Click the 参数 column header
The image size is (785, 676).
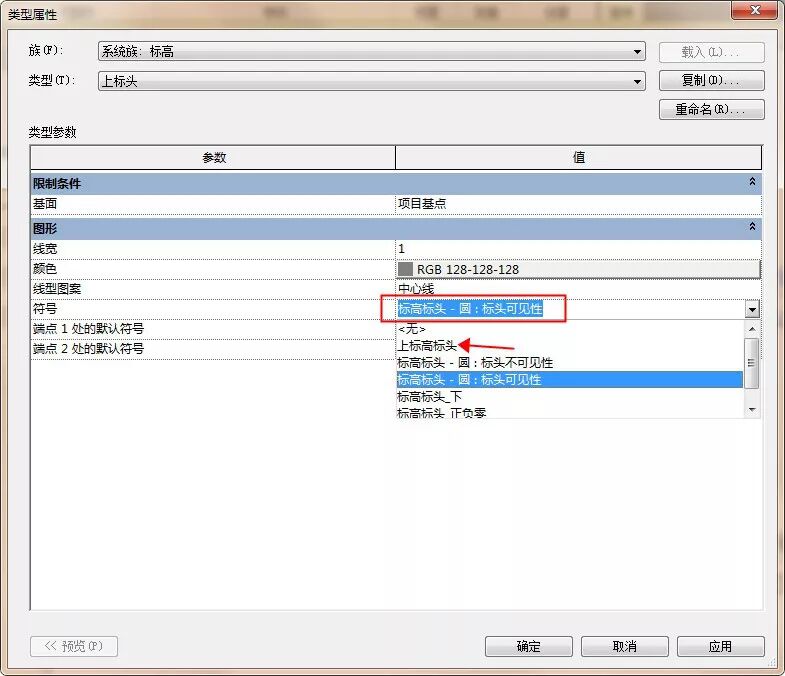pos(213,158)
